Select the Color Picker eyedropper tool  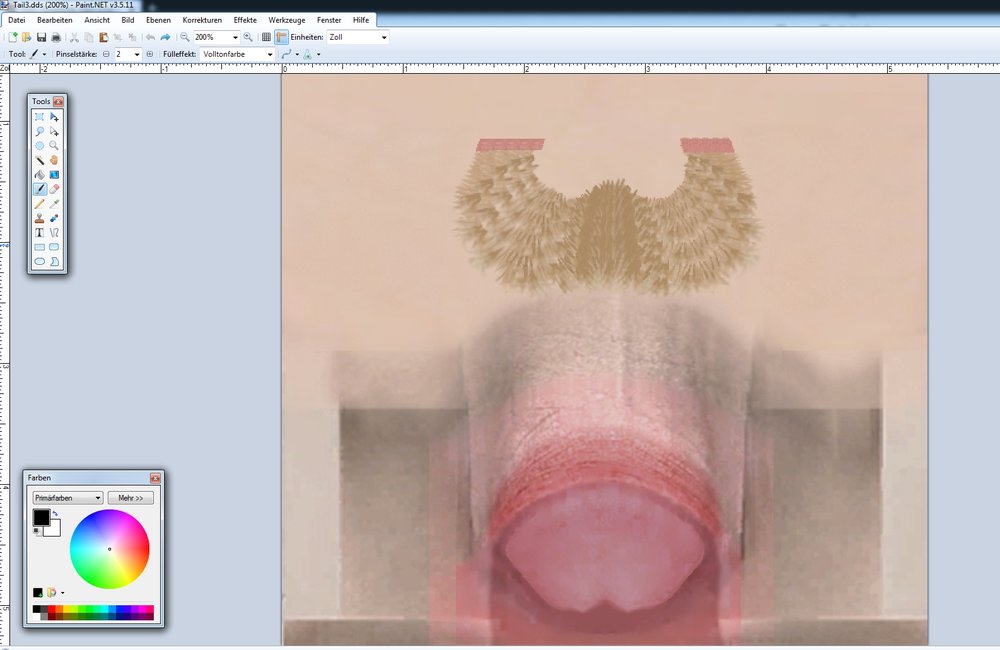[x=54, y=203]
